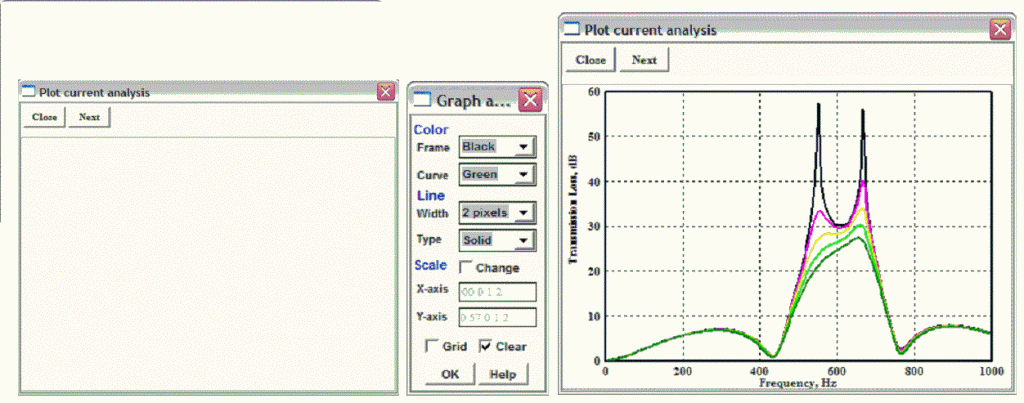Click the title bar icon of the transmission loss plot window

pyautogui.click(x=571, y=30)
